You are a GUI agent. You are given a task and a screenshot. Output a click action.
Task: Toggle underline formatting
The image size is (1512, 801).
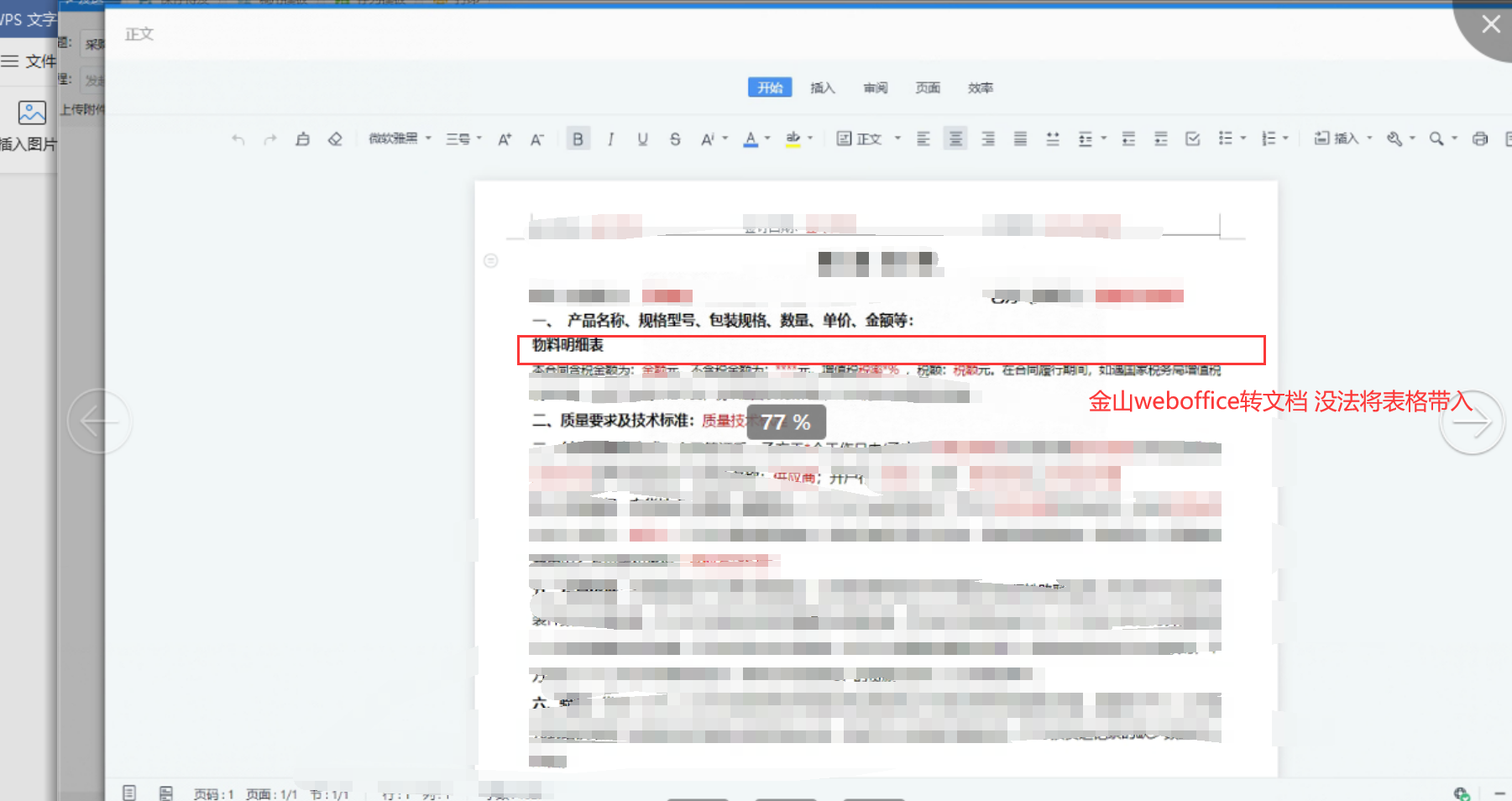tap(642, 139)
